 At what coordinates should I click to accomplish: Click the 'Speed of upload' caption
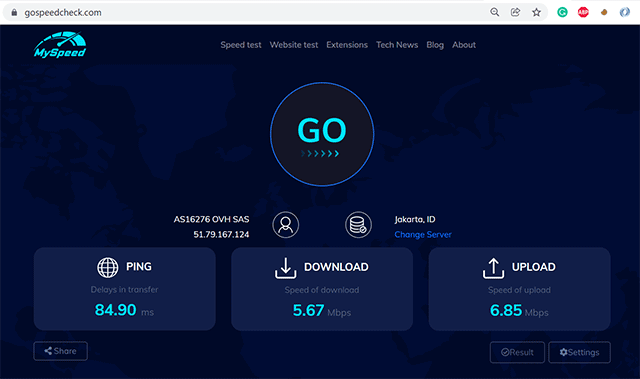point(519,290)
